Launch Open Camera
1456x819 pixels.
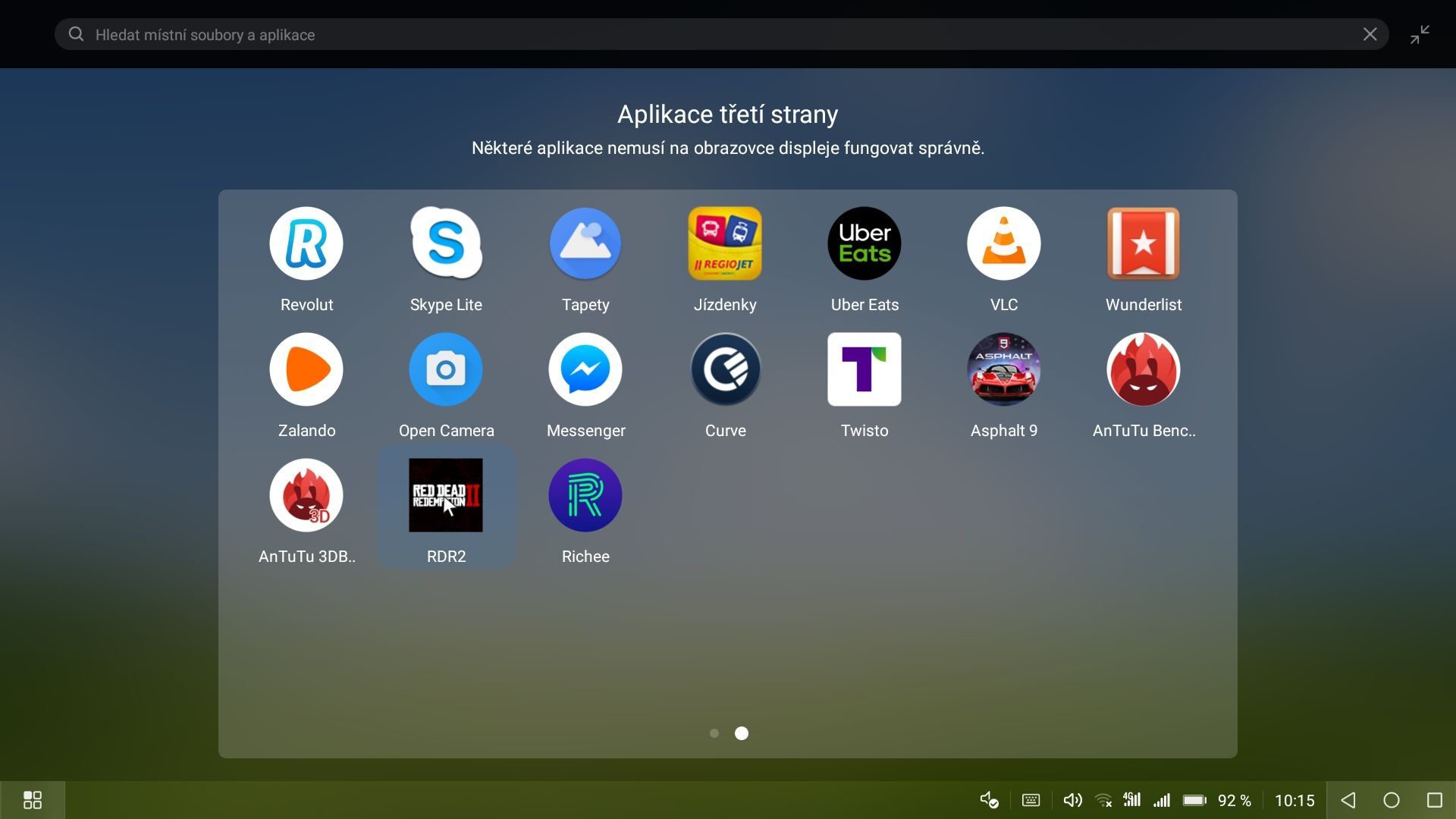pyautogui.click(x=446, y=369)
